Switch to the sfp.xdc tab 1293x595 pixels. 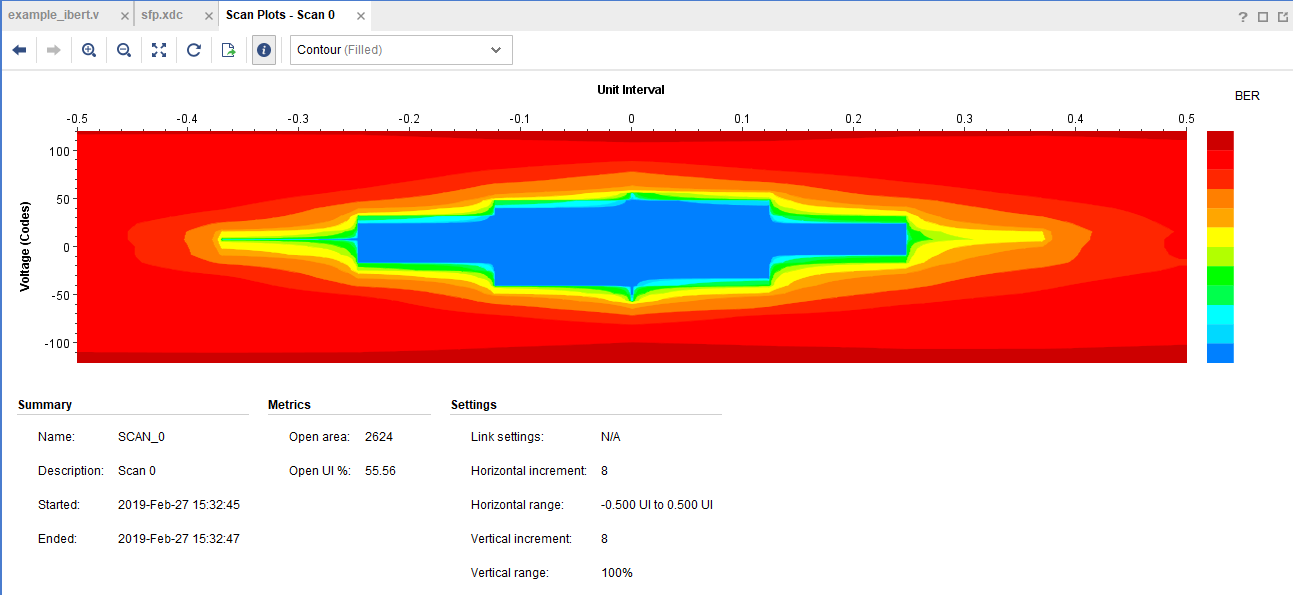(162, 15)
